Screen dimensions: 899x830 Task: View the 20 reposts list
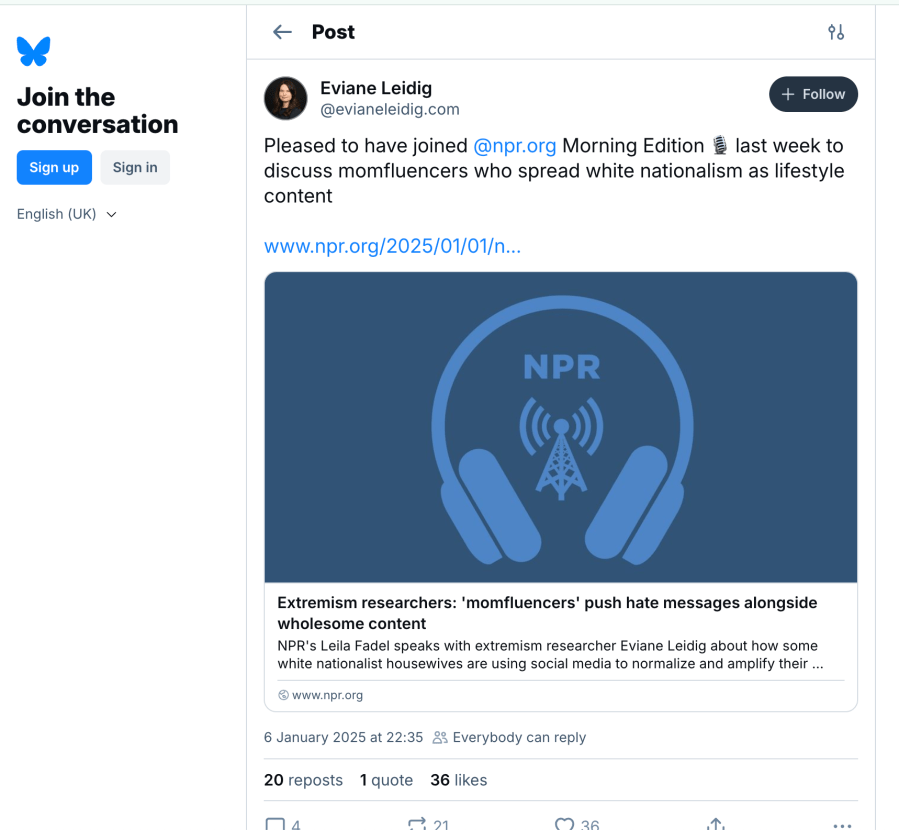[x=303, y=780]
